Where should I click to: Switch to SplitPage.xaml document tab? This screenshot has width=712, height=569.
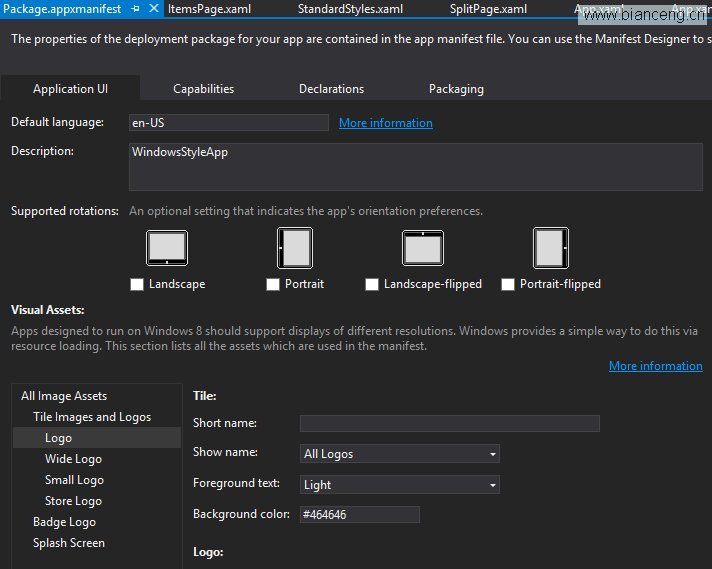point(488,9)
